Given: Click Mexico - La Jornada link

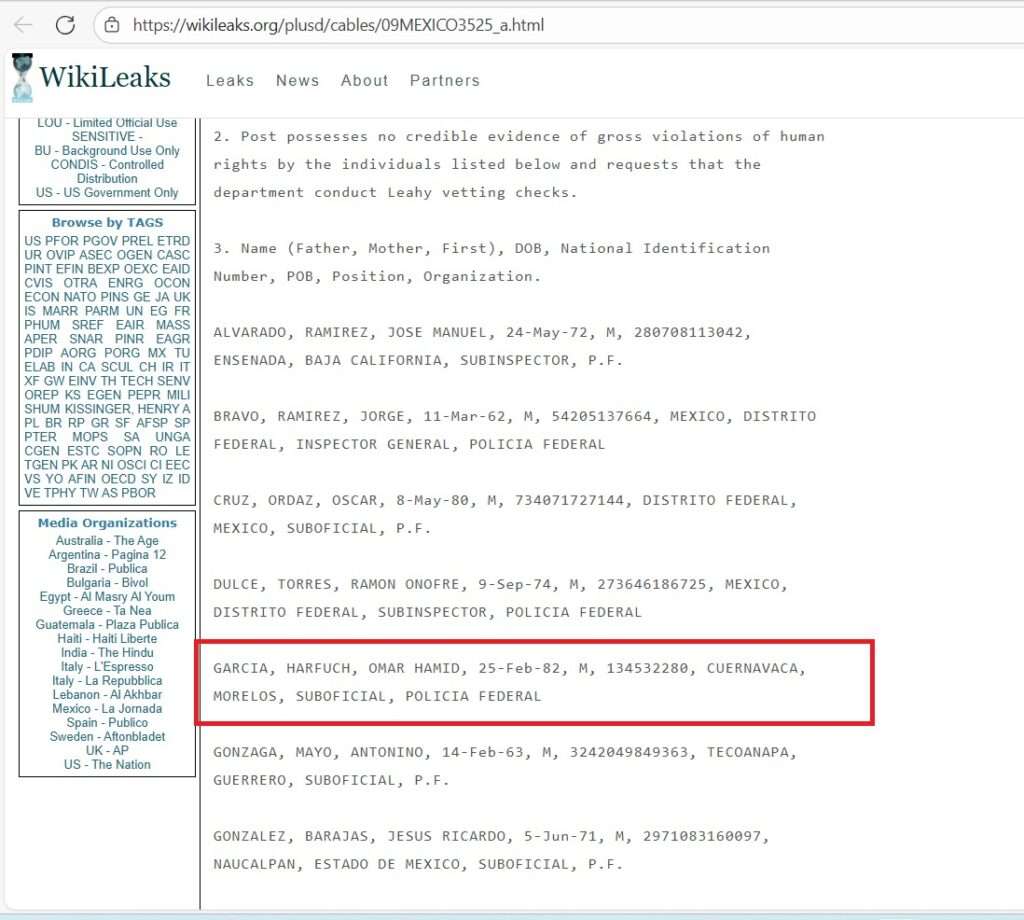Looking at the screenshot, I should click(107, 709).
